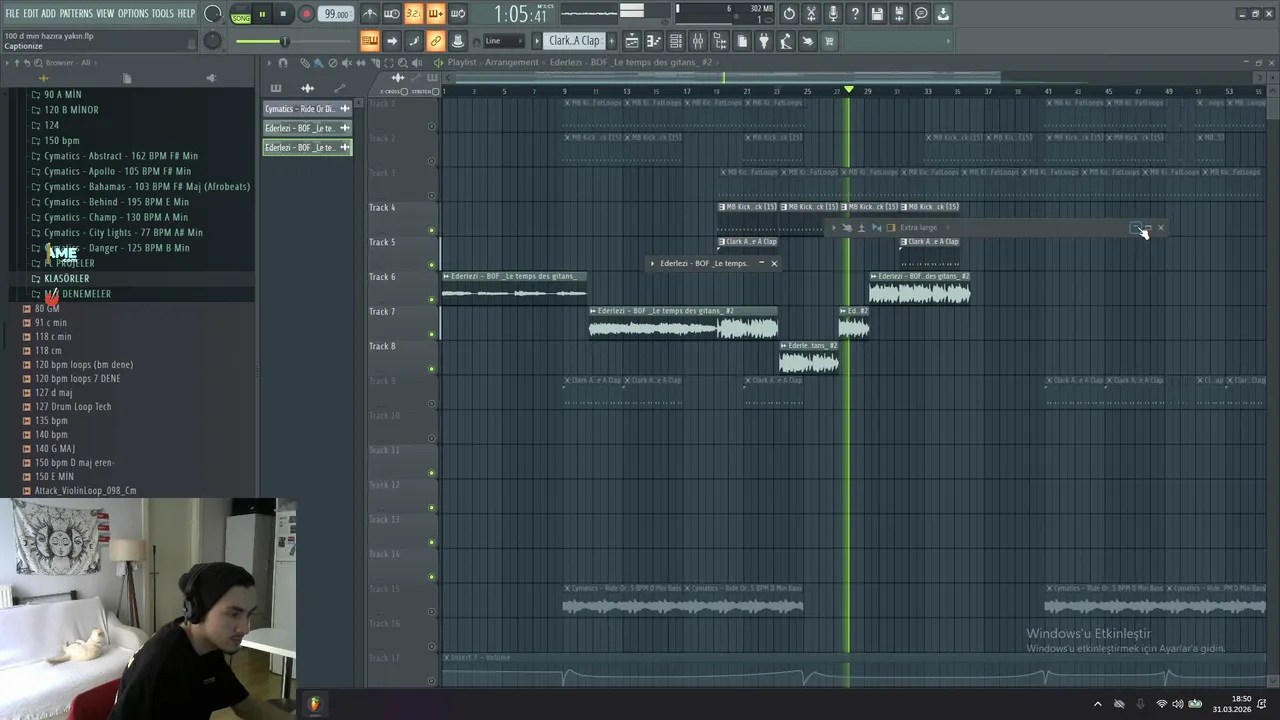Add new pattern with plus button
Image resolution: width=1280 pixels, height=720 pixels.
(x=613, y=41)
